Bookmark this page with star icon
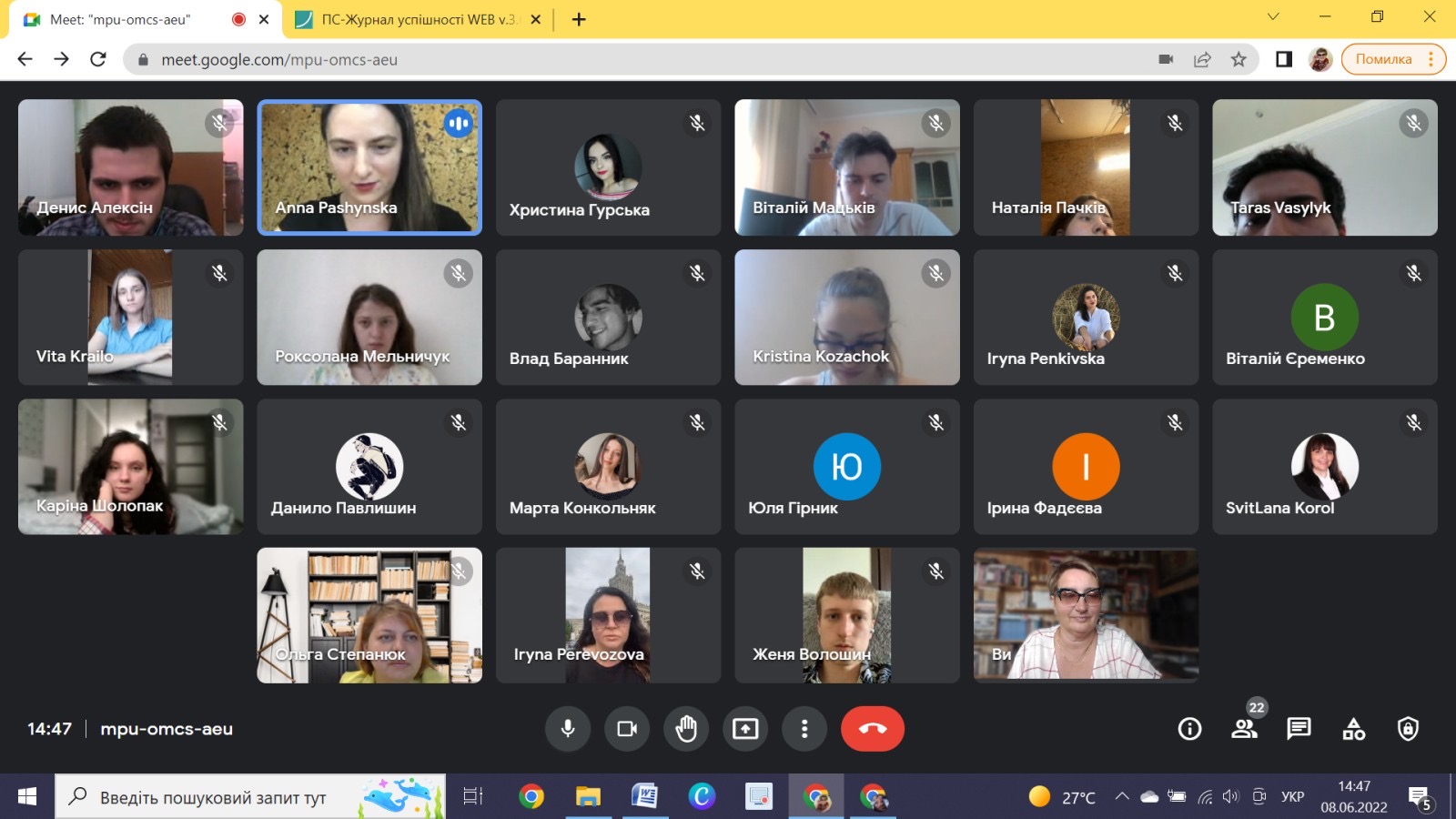This screenshot has height=819, width=1456. tap(1239, 59)
